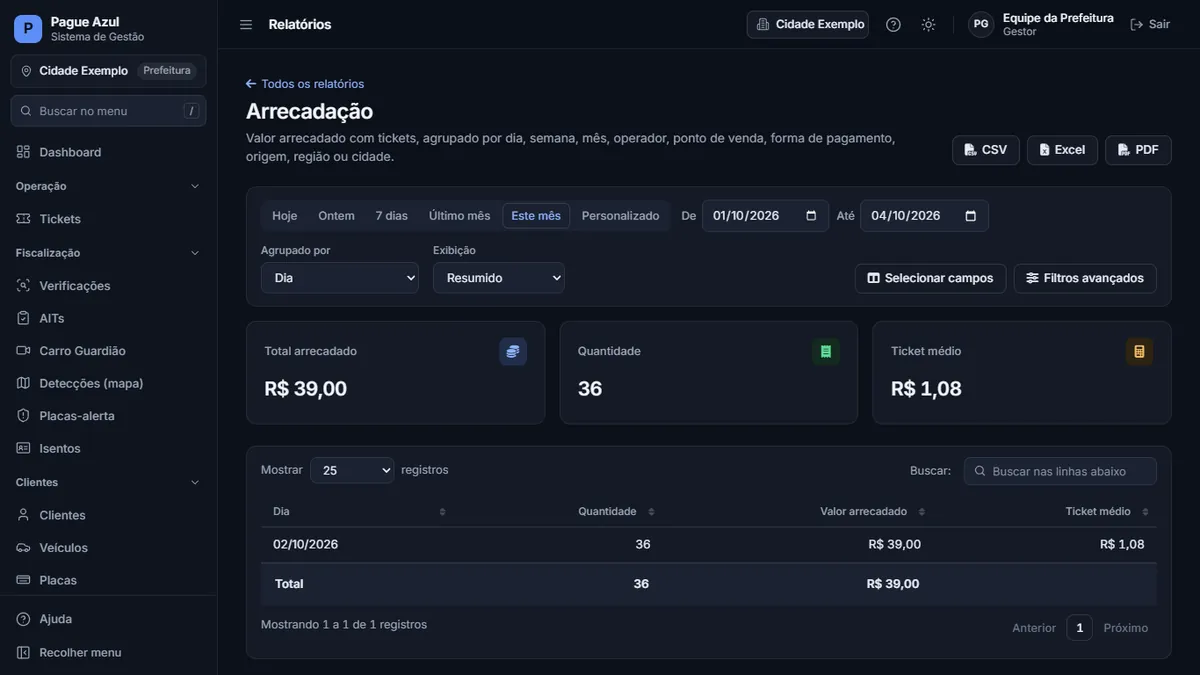Open the Exibição Resumido dropdown
Image resolution: width=1200 pixels, height=675 pixels.
pos(499,278)
